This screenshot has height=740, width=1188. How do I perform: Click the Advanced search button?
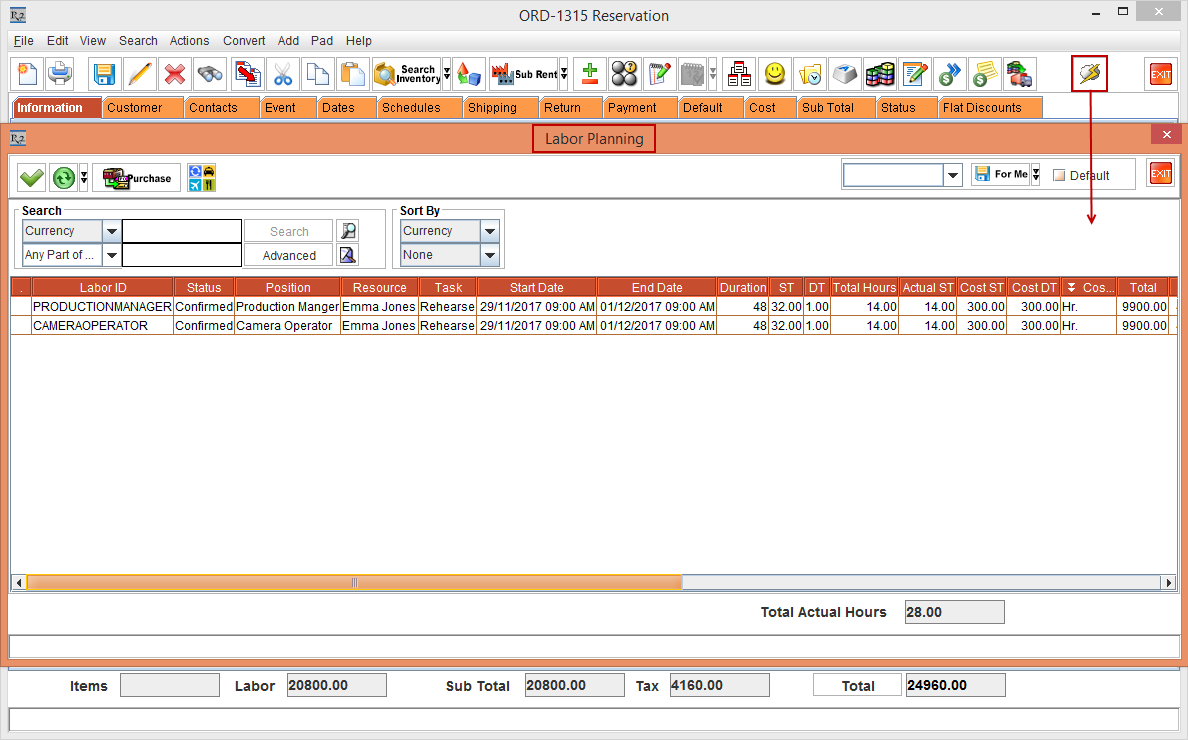(x=288, y=254)
